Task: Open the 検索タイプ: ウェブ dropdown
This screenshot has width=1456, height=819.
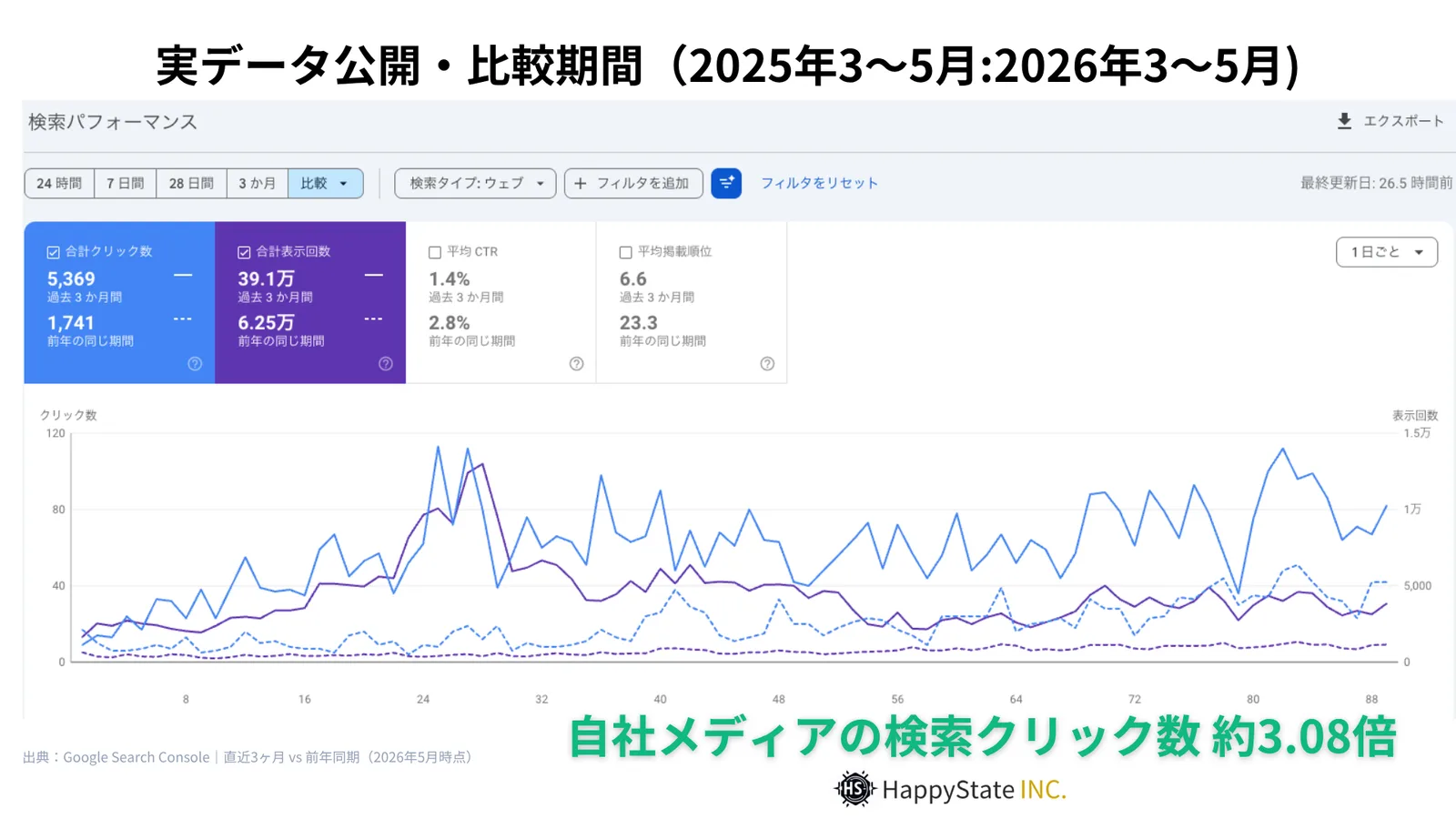Action: pyautogui.click(x=475, y=183)
